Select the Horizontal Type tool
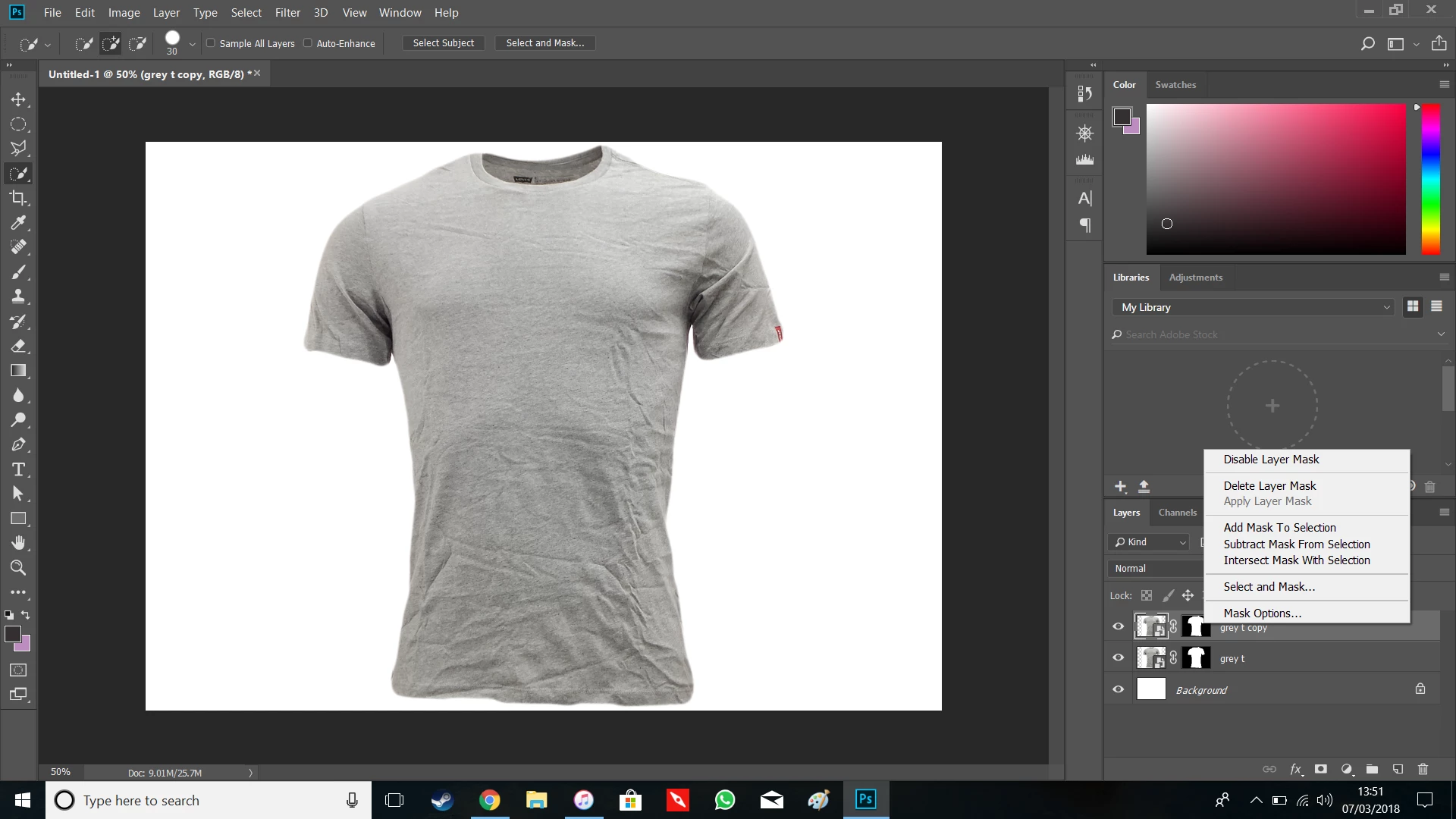1456x819 pixels. 18,469
